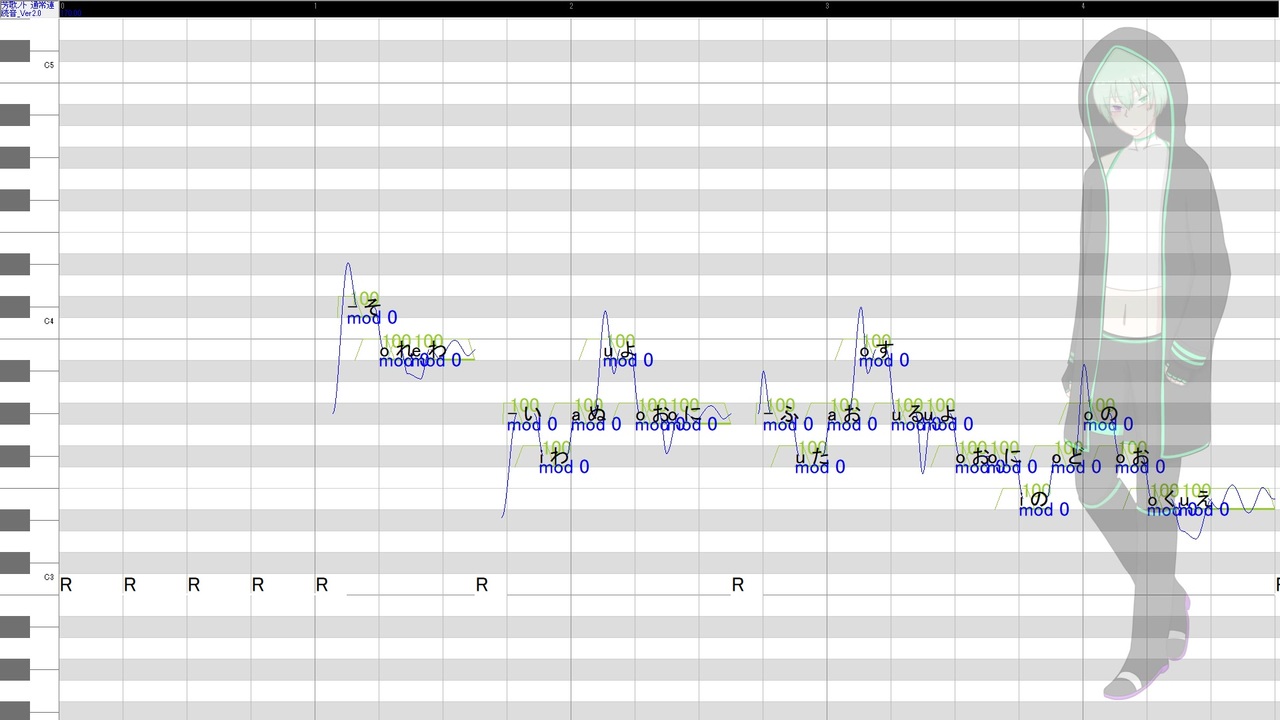Click the voicebank name label ending Ver2.0
The image size is (1280, 720).
coord(29,9)
